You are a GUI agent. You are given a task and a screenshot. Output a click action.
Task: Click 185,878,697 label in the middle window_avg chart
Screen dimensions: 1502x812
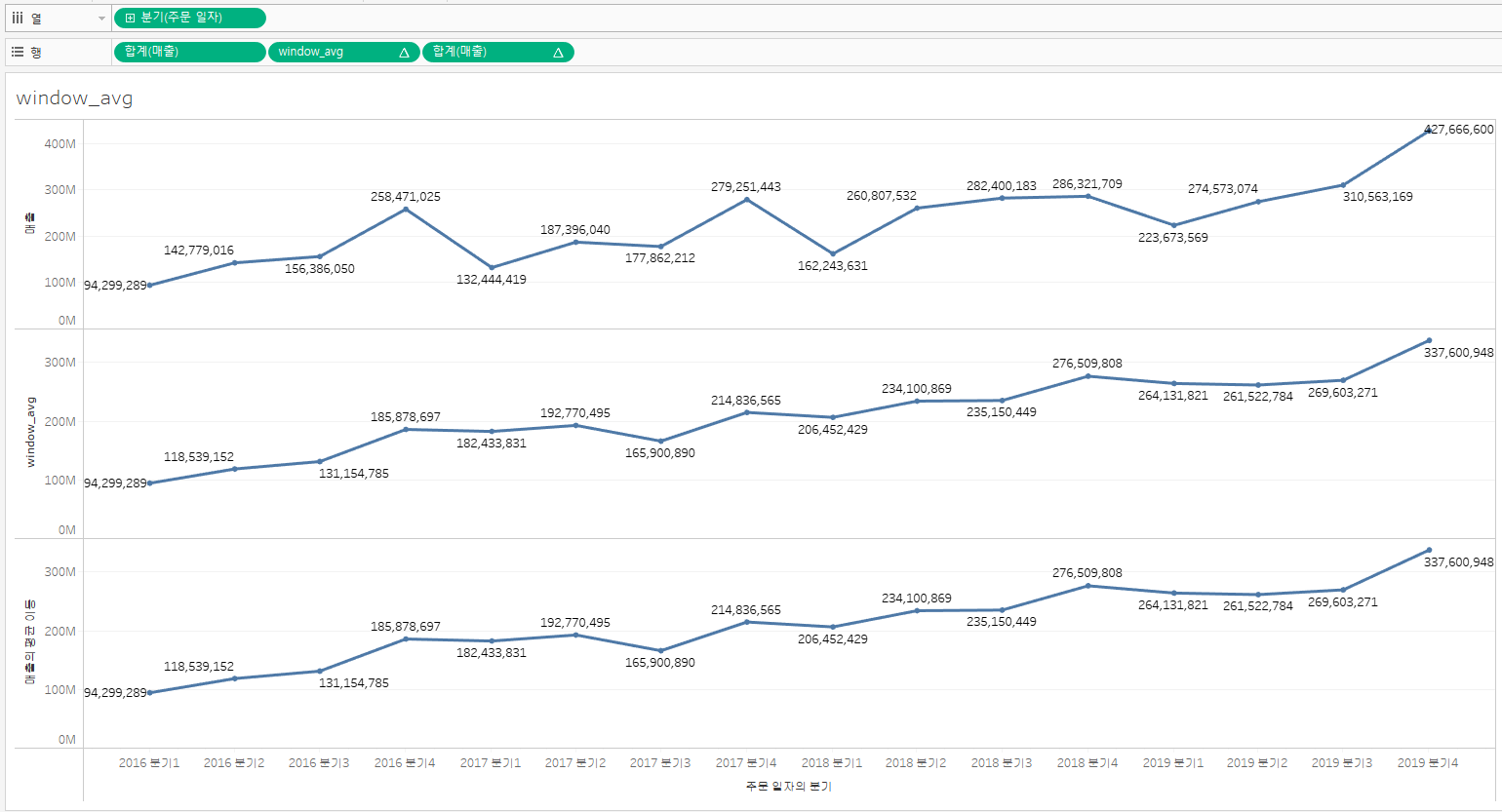(406, 416)
